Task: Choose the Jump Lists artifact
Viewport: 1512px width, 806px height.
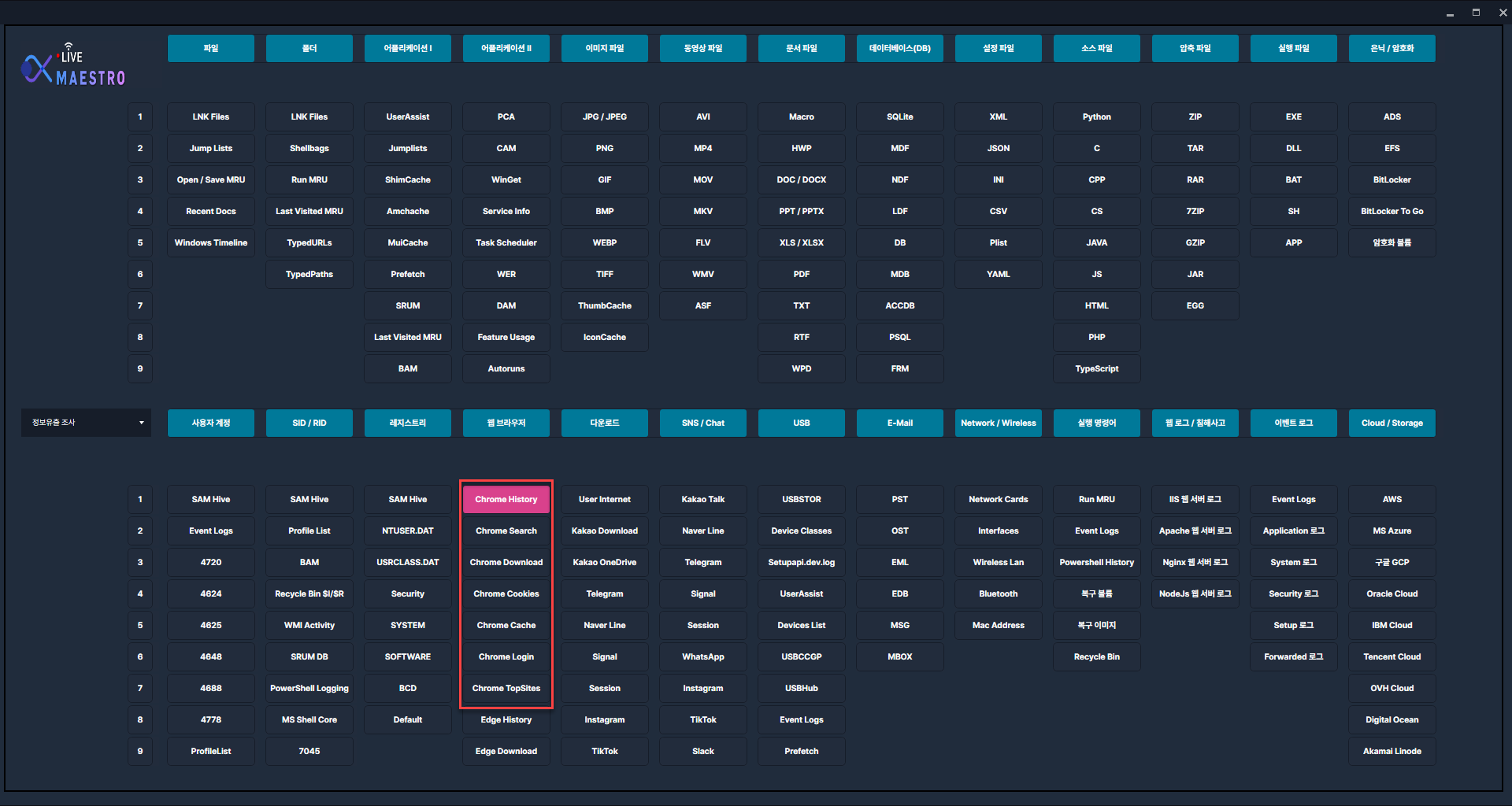Action: [x=210, y=148]
